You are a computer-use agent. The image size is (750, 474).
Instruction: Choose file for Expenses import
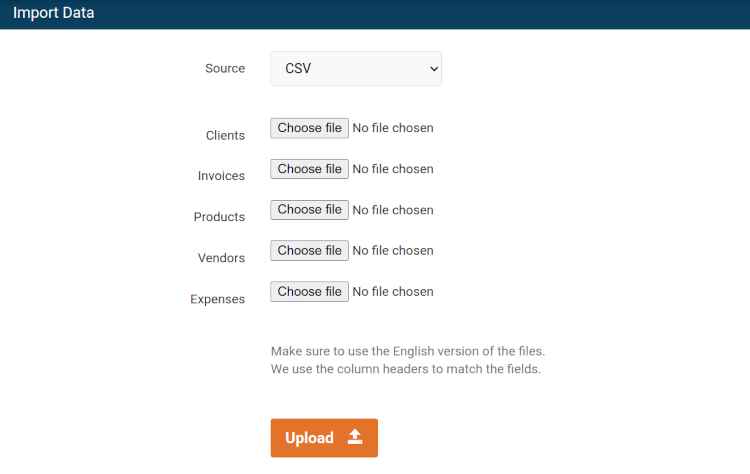[309, 291]
